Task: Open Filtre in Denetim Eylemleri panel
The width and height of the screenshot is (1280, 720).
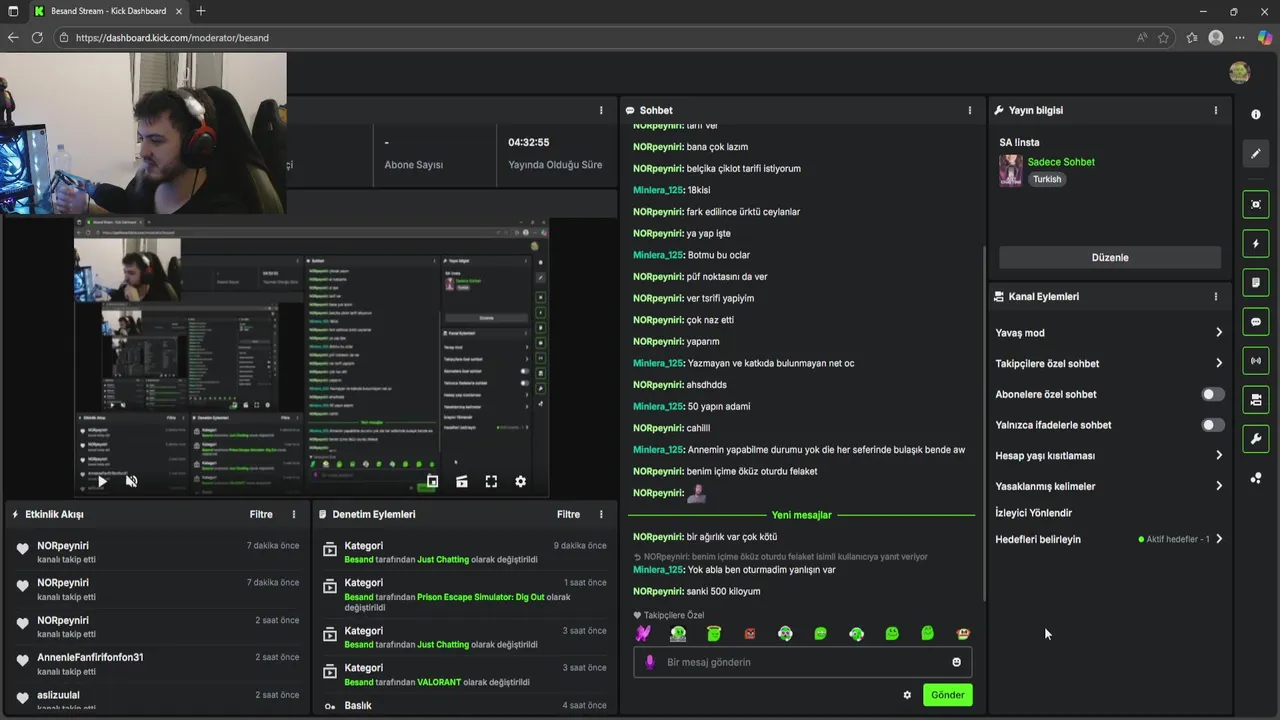Action: pos(568,514)
